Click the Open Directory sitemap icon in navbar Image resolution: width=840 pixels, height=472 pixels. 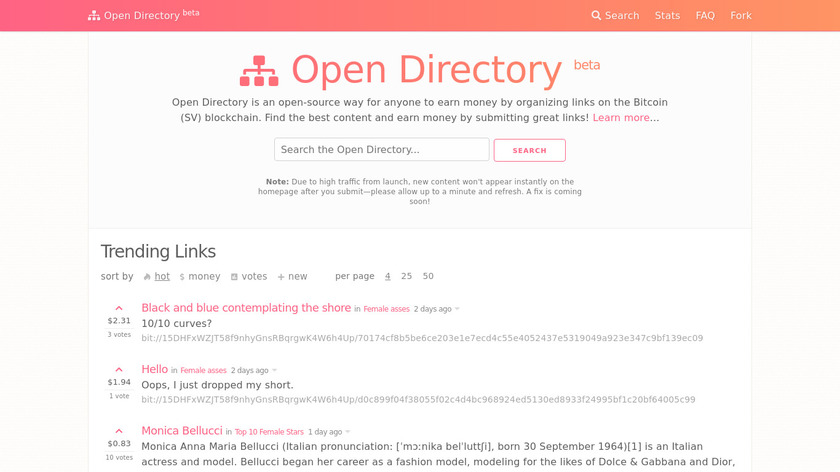pyautogui.click(x=94, y=16)
